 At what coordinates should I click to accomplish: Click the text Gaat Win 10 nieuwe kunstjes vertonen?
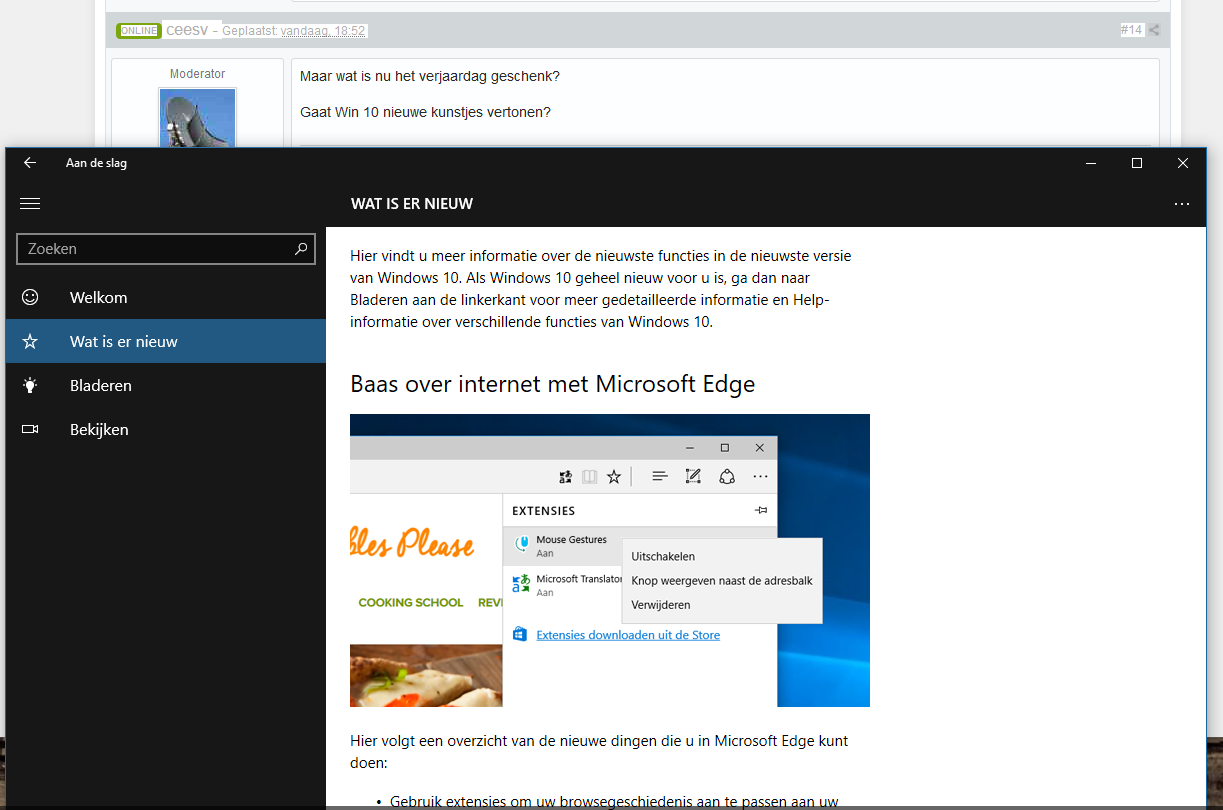(425, 112)
